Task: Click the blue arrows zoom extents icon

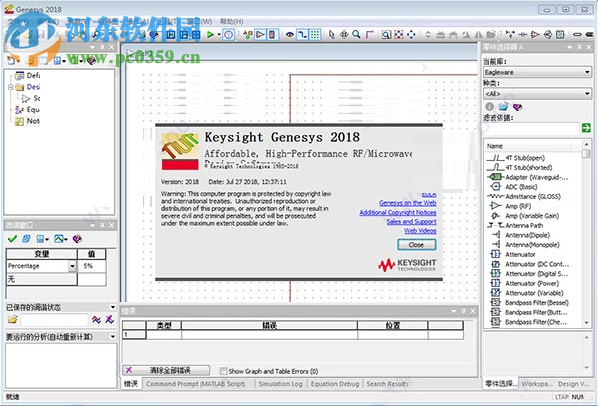Action: [x=411, y=35]
